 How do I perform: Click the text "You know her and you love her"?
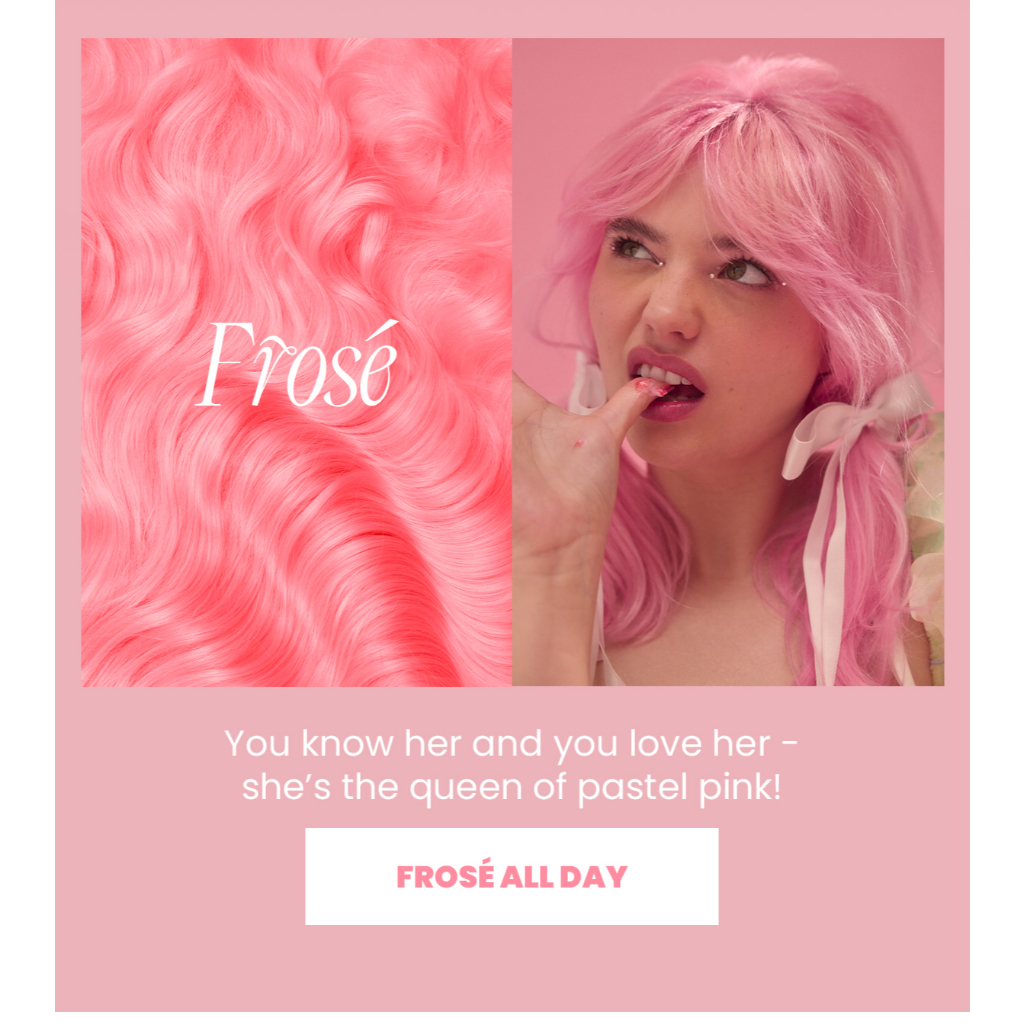click(498, 743)
